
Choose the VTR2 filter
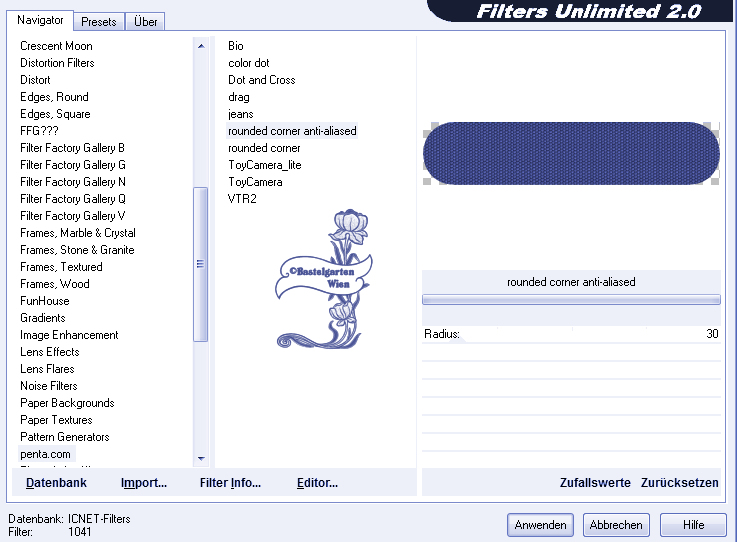pos(242,199)
